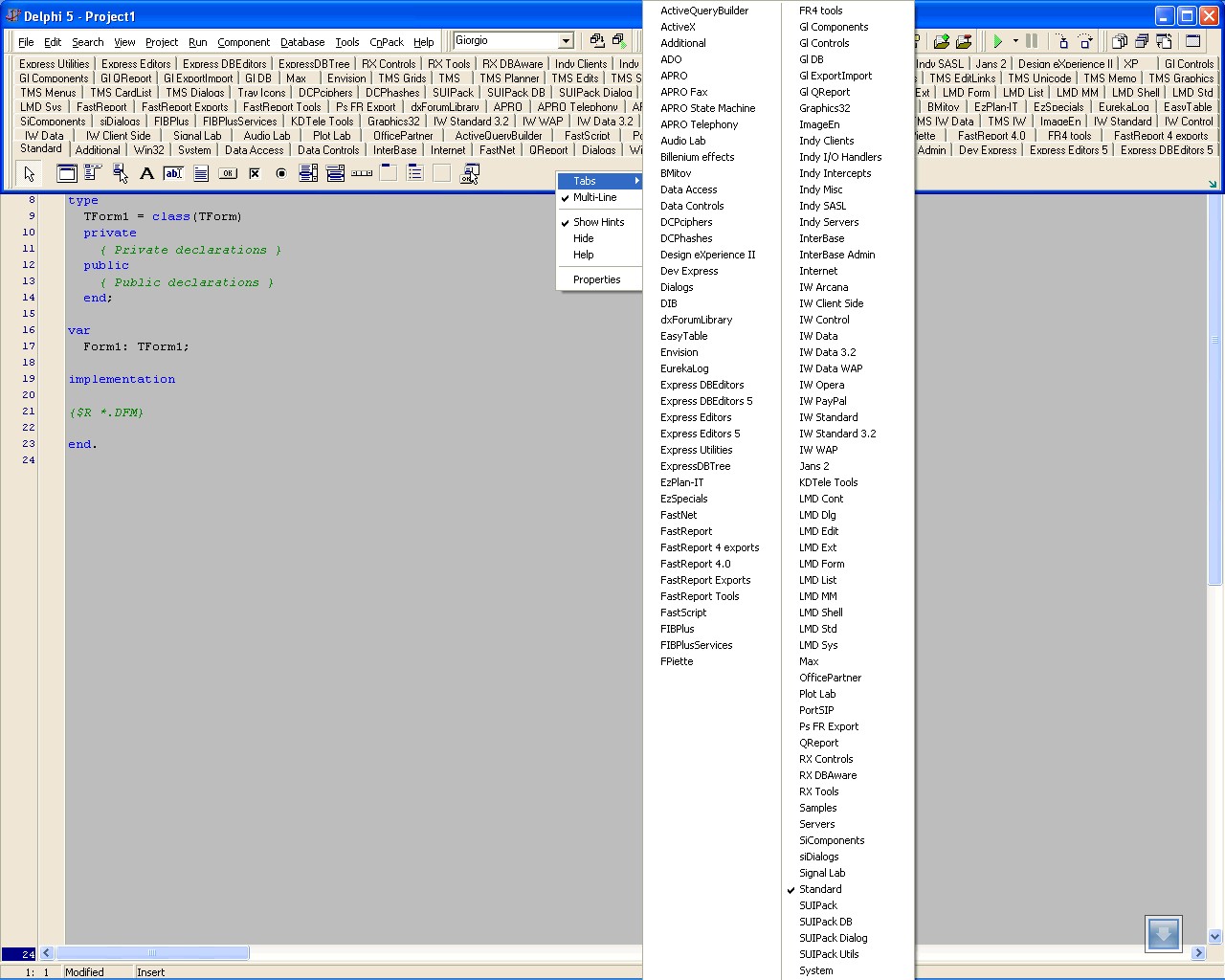The height and width of the screenshot is (980, 1225).
Task: Choose Hide from the context menu
Action: pyautogui.click(x=583, y=238)
